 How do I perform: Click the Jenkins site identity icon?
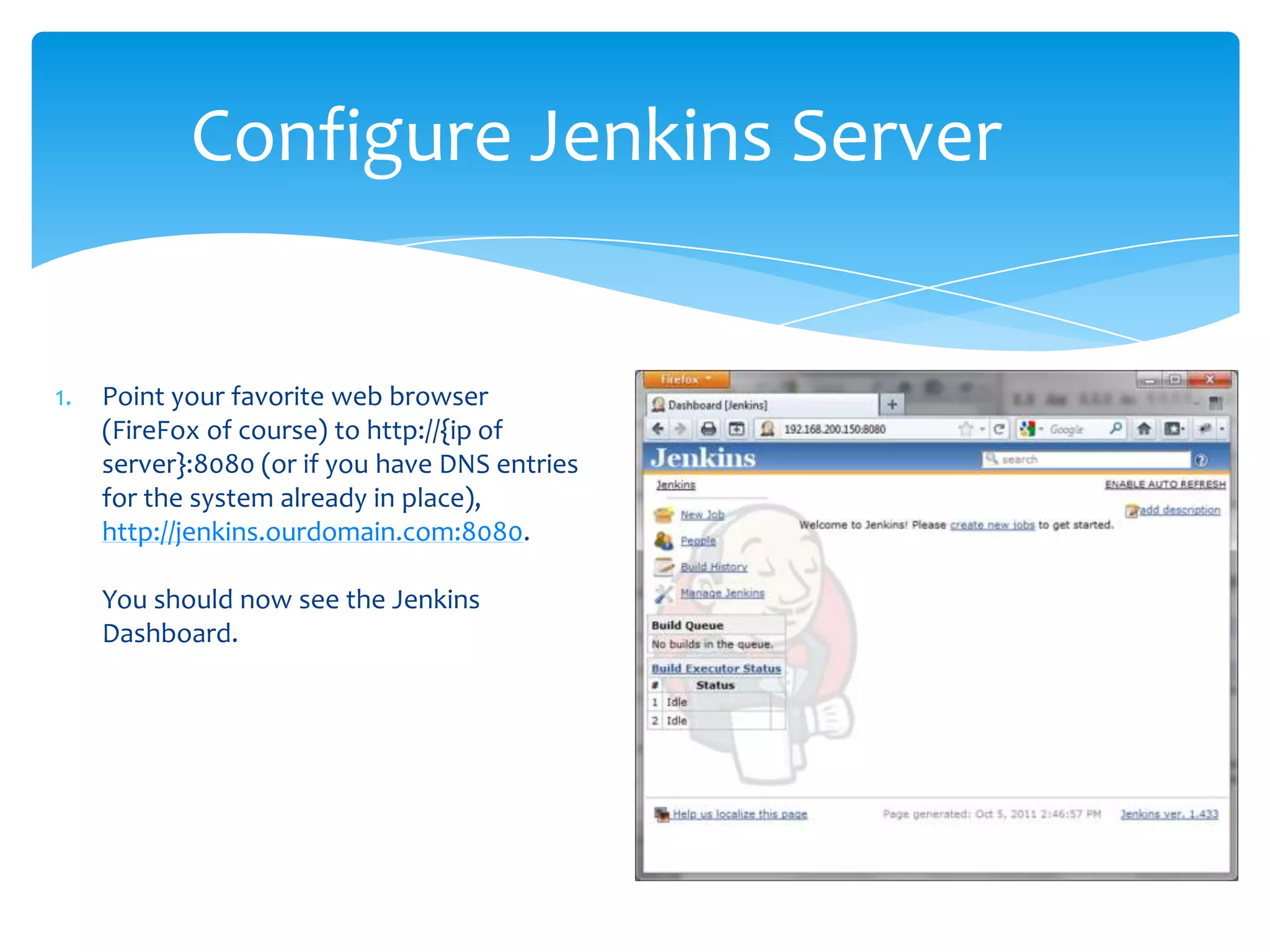tap(767, 429)
